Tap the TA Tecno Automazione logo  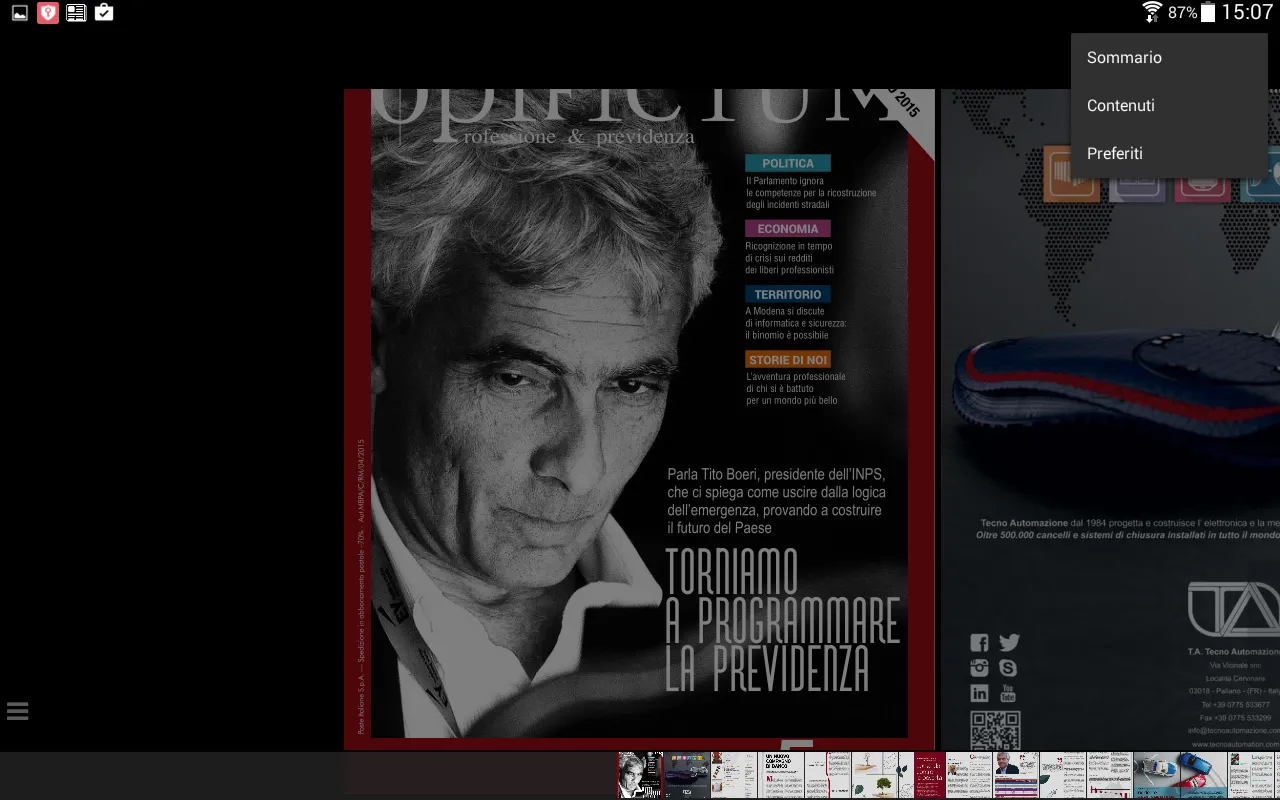pos(1233,609)
